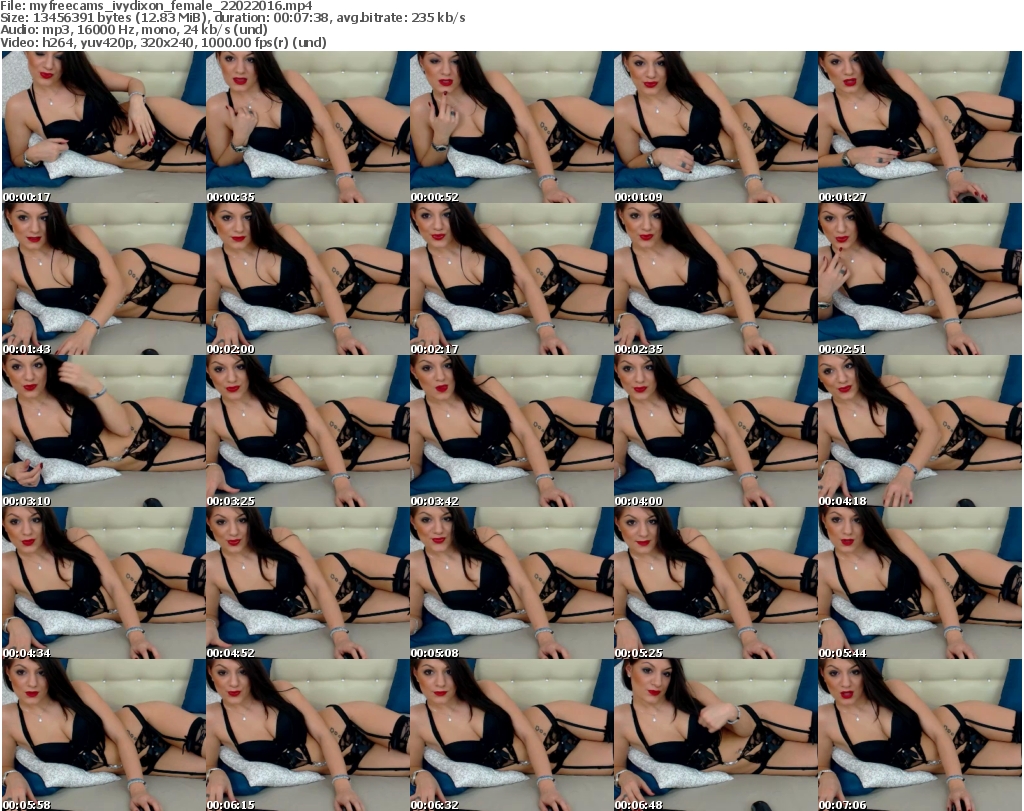The image size is (1024, 811).
Task: Select the thumbnail stamped 00:06:15
Action: (308, 735)
